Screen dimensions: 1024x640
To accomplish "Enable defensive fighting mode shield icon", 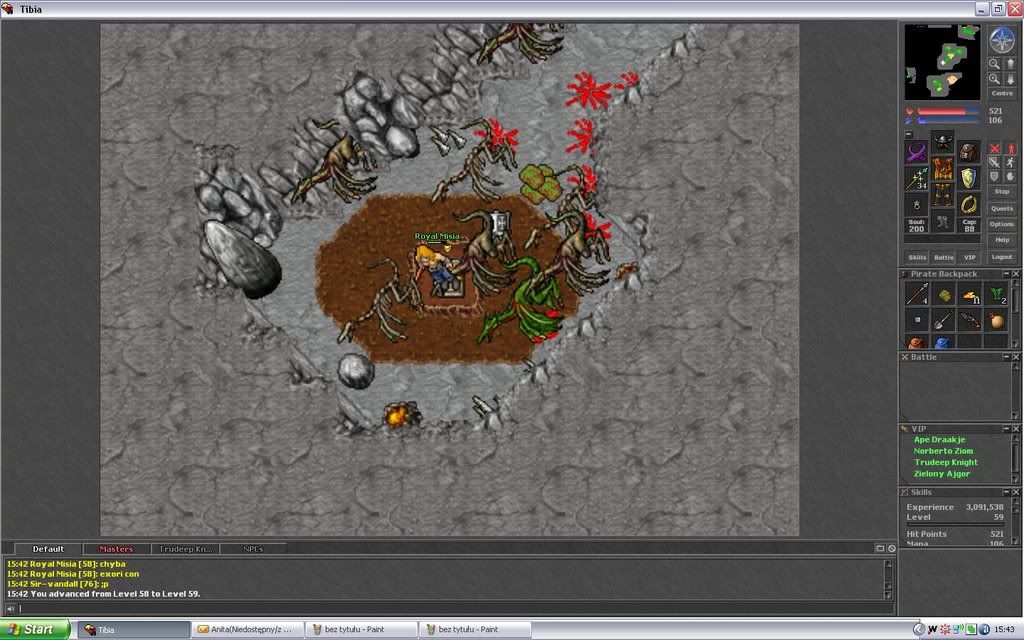I will [x=995, y=176].
